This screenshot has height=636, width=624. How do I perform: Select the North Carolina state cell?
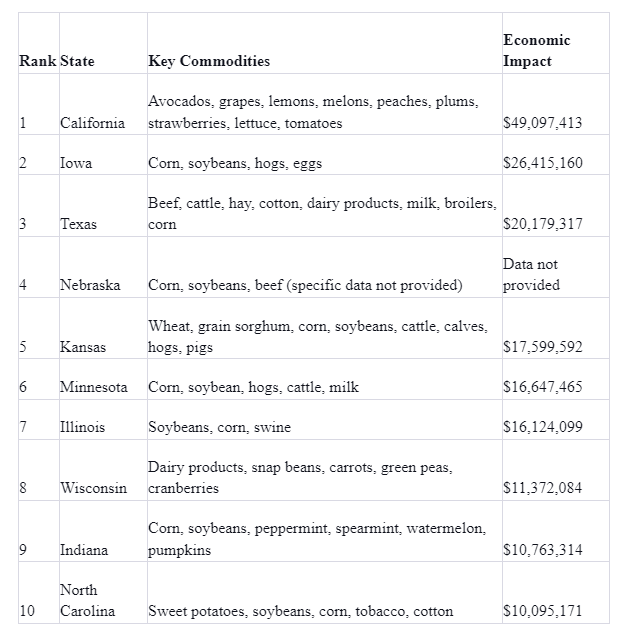click(103, 593)
